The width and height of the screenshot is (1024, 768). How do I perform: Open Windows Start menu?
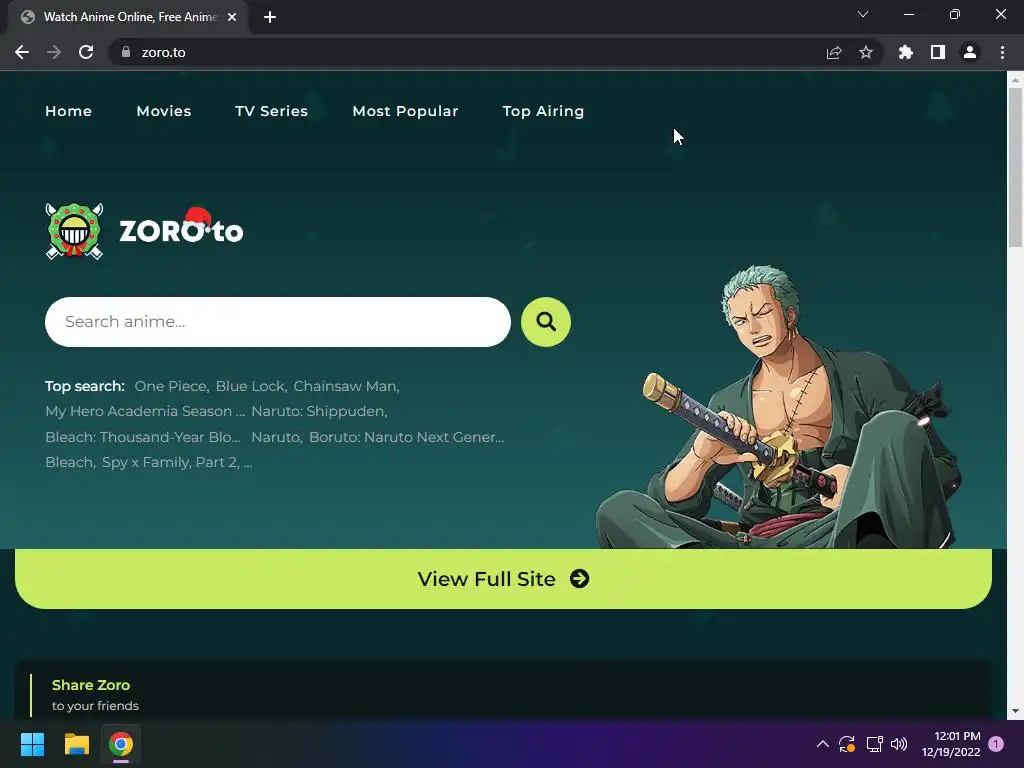32,744
